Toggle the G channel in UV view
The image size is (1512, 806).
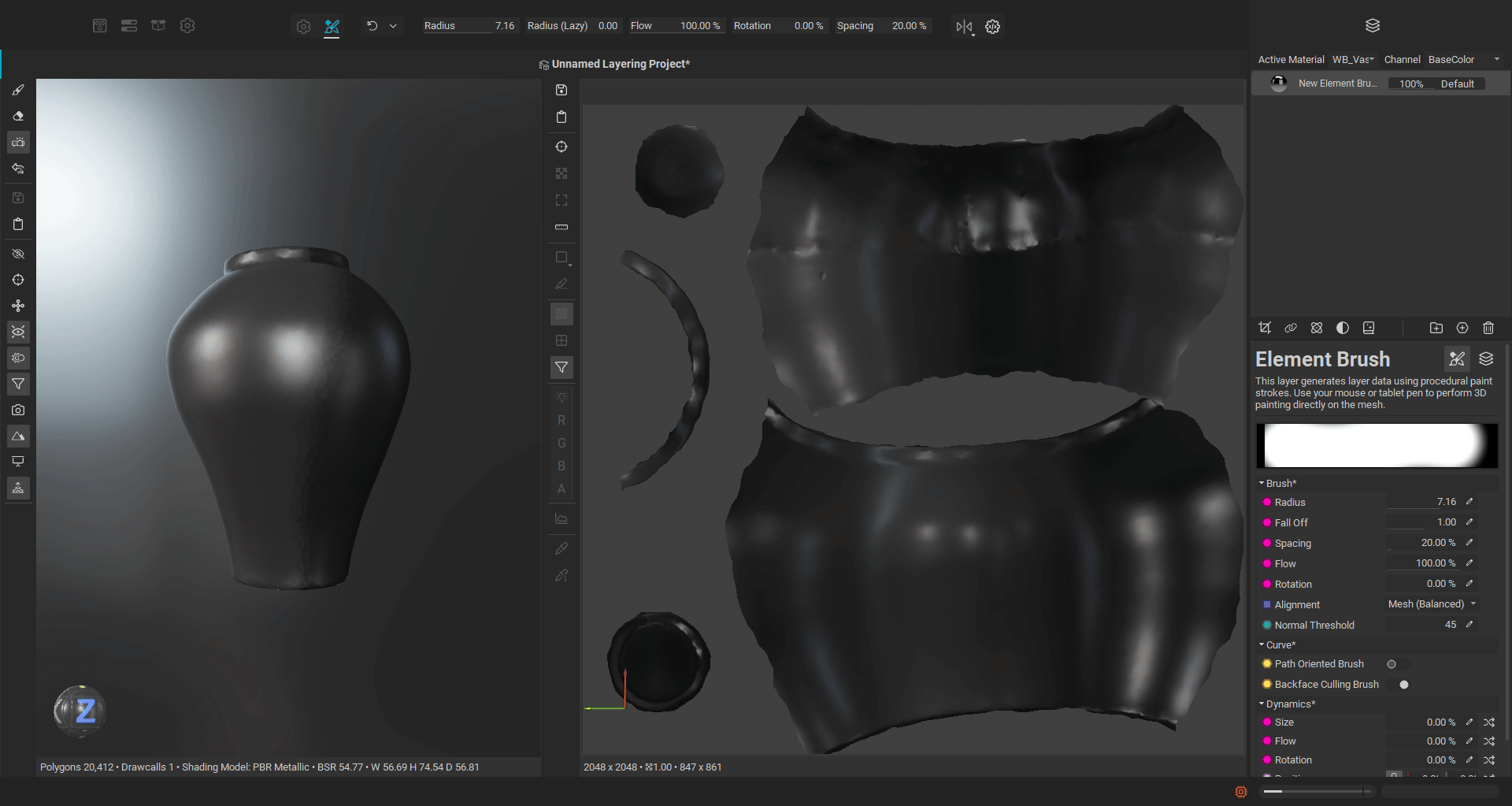[x=561, y=444]
